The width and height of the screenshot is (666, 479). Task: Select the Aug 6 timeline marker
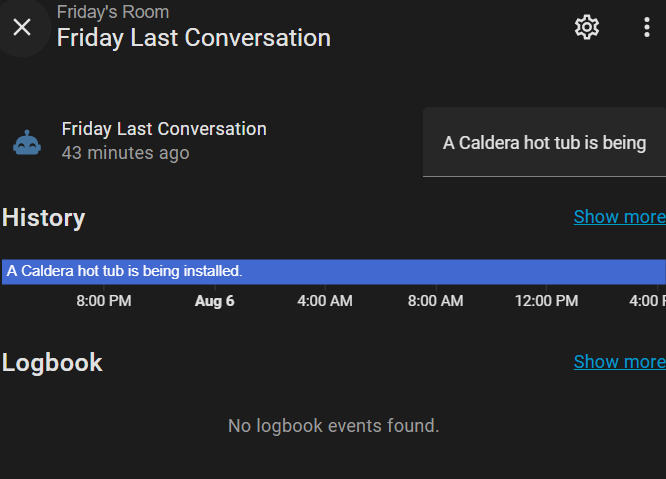coord(214,301)
